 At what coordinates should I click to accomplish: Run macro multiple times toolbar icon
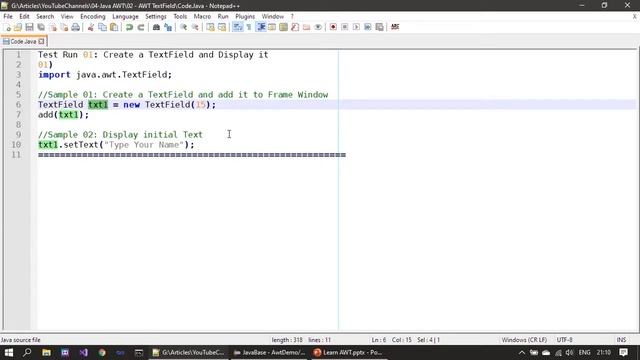tap(367, 27)
